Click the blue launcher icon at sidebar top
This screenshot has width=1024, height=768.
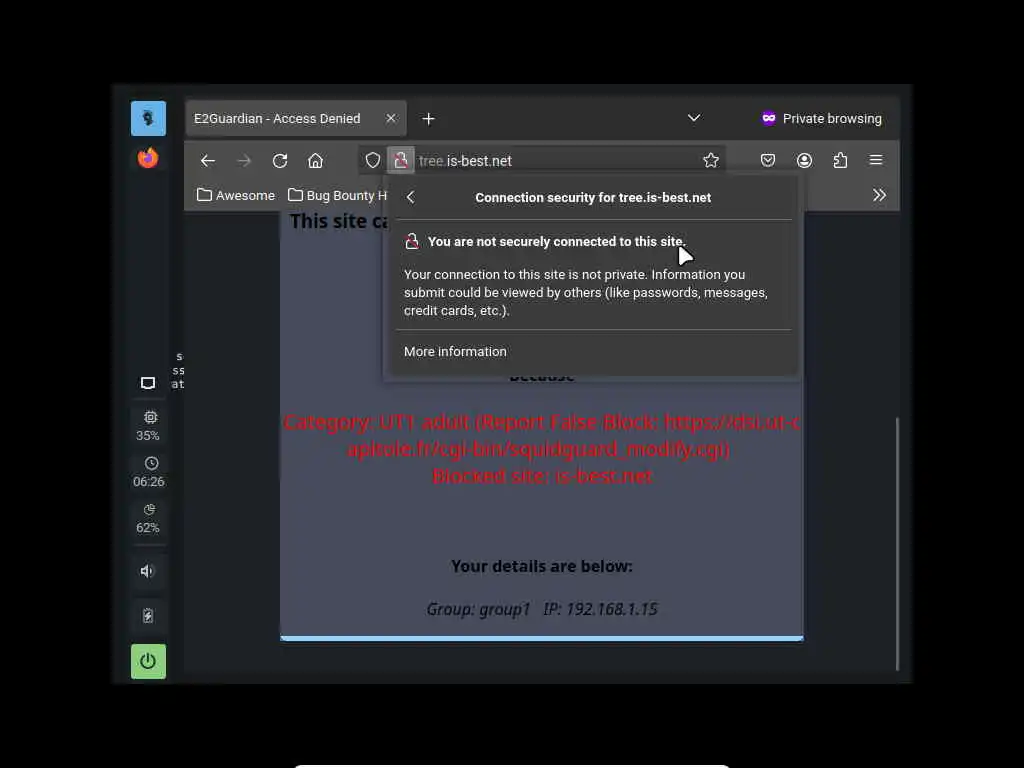pos(148,118)
